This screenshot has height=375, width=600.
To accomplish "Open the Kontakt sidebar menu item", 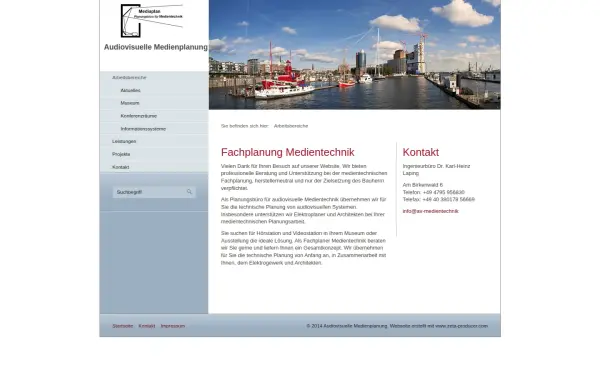I will click(121, 167).
